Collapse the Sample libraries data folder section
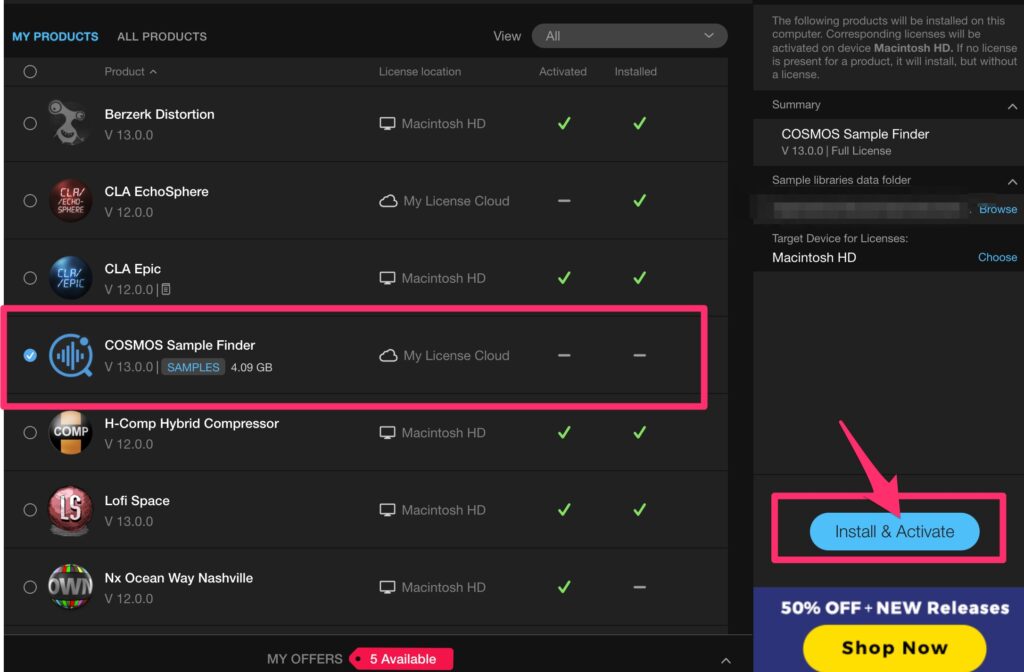Screen dimensions: 1024x672 pyautogui.click(x=1012, y=182)
